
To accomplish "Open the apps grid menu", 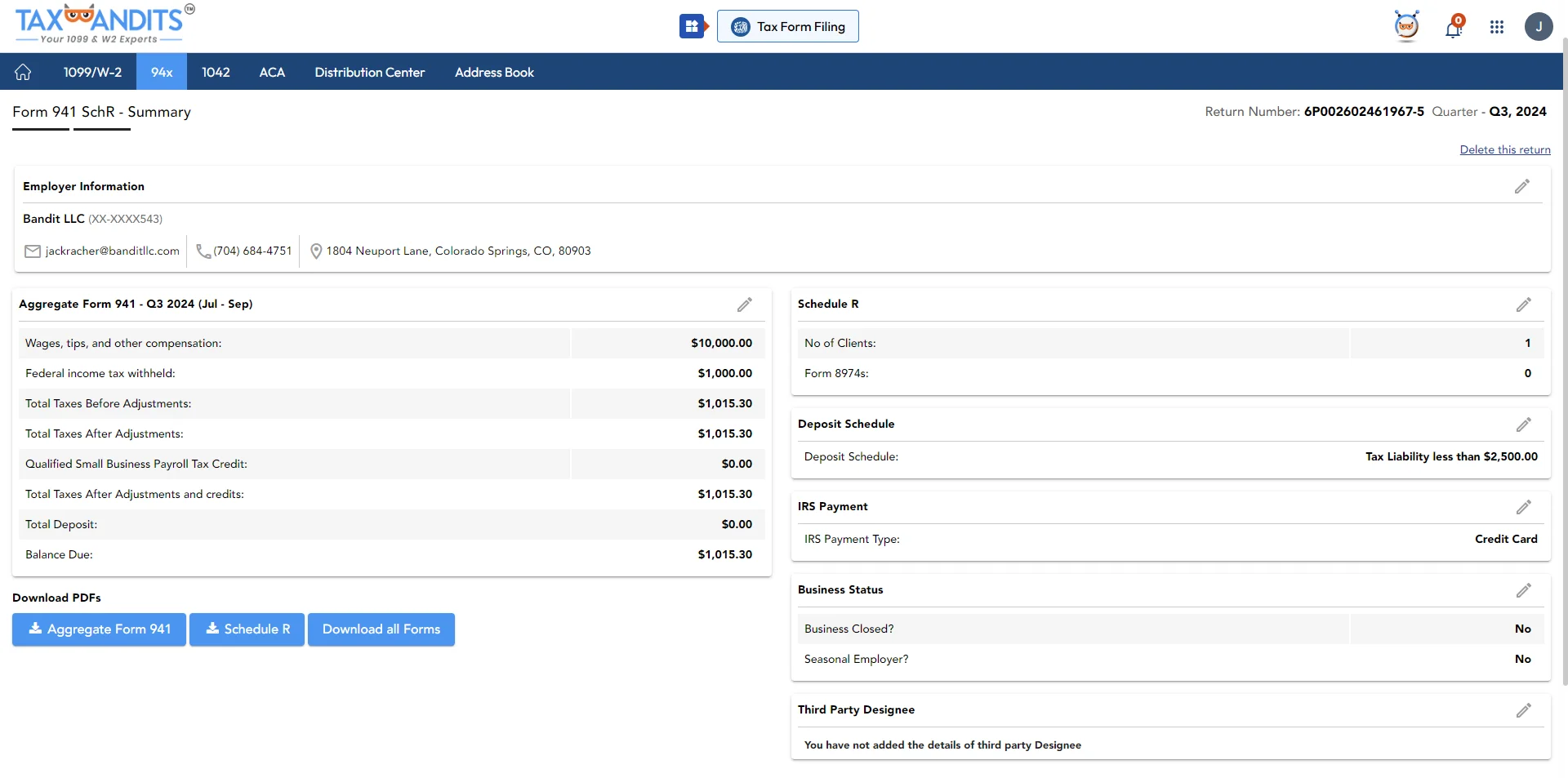I will tap(1497, 27).
